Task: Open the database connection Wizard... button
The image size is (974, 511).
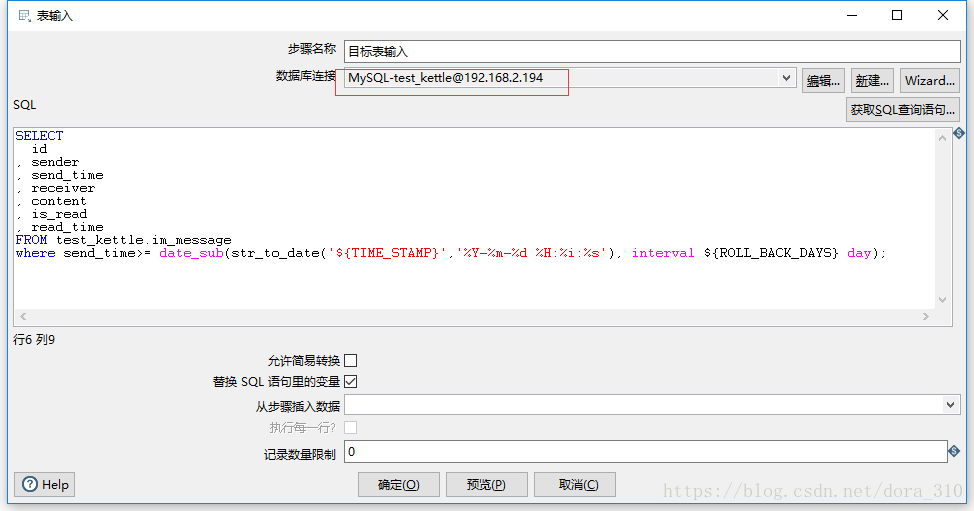Action: (929, 81)
